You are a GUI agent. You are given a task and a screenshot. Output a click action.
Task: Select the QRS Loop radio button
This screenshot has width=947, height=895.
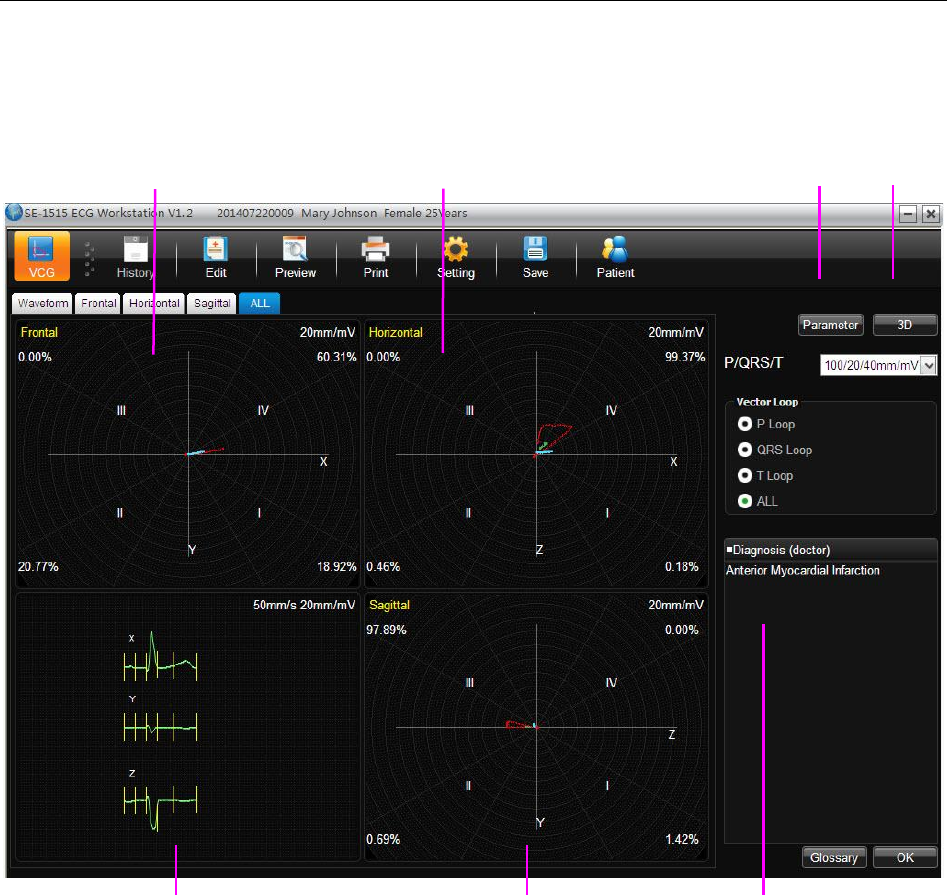745,450
